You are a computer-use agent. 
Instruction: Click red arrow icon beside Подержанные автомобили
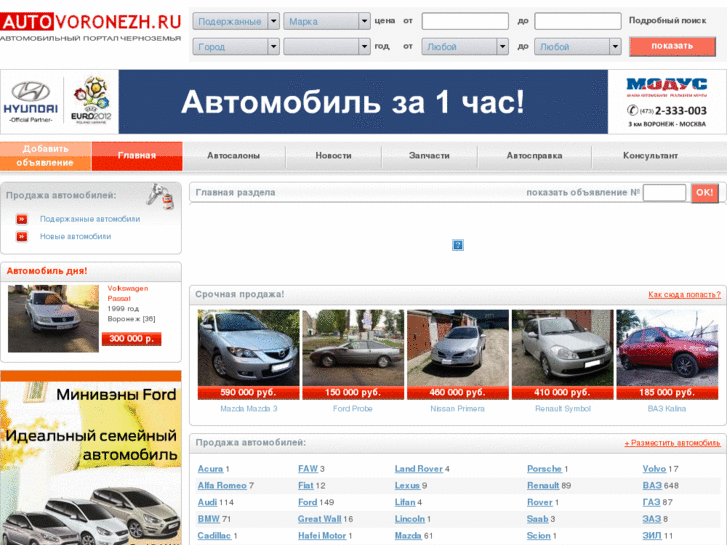tap(21, 219)
